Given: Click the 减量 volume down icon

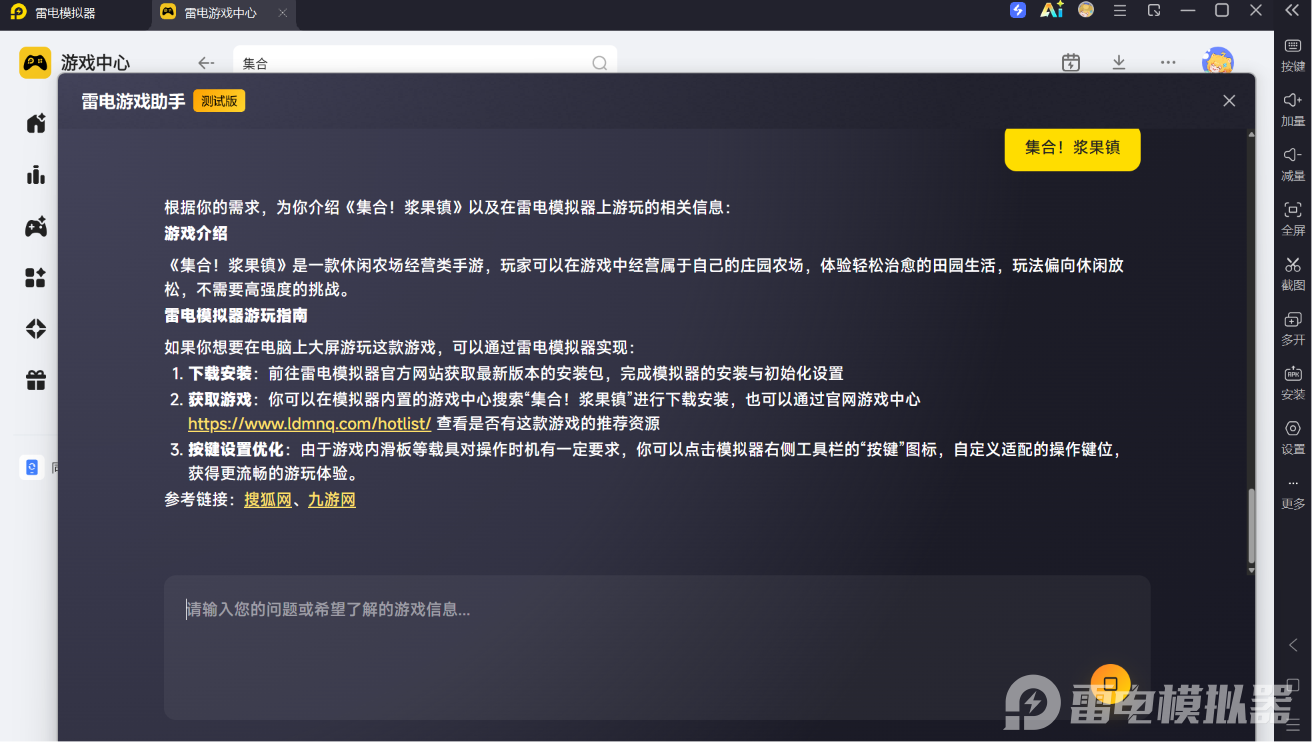Looking at the screenshot, I should click(x=1293, y=163).
